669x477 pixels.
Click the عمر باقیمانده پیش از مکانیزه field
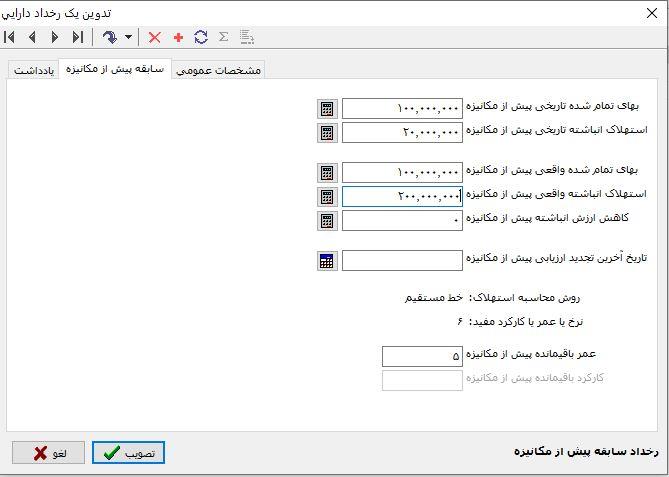pyautogui.click(x=422, y=356)
